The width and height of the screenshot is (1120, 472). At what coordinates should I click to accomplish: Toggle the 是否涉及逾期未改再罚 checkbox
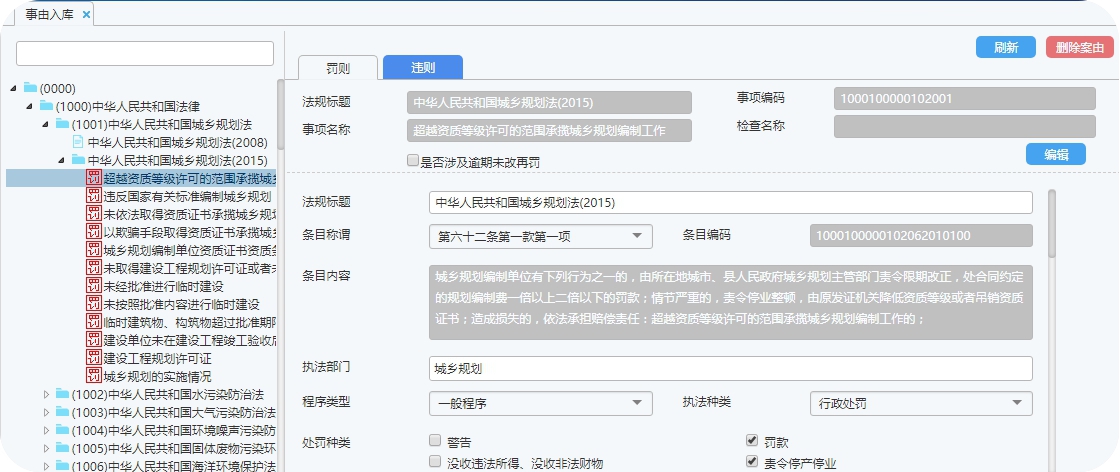(413, 161)
